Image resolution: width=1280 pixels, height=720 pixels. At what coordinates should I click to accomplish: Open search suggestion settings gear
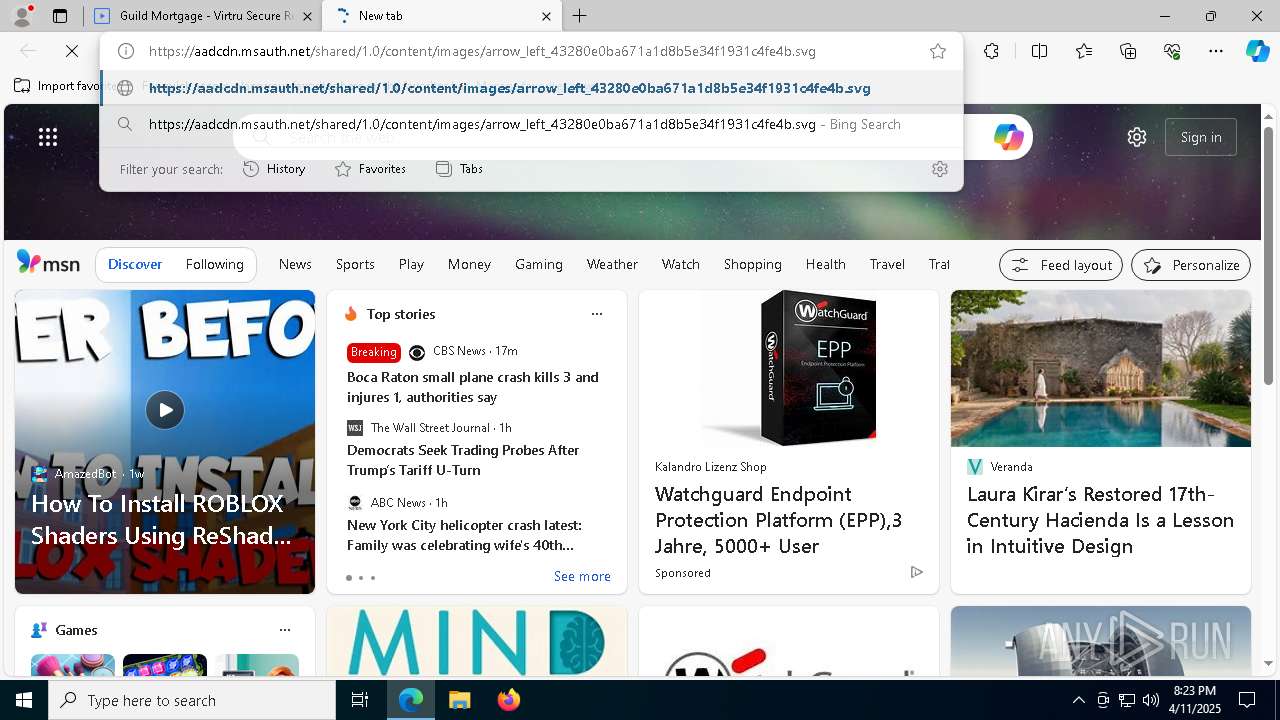939,169
